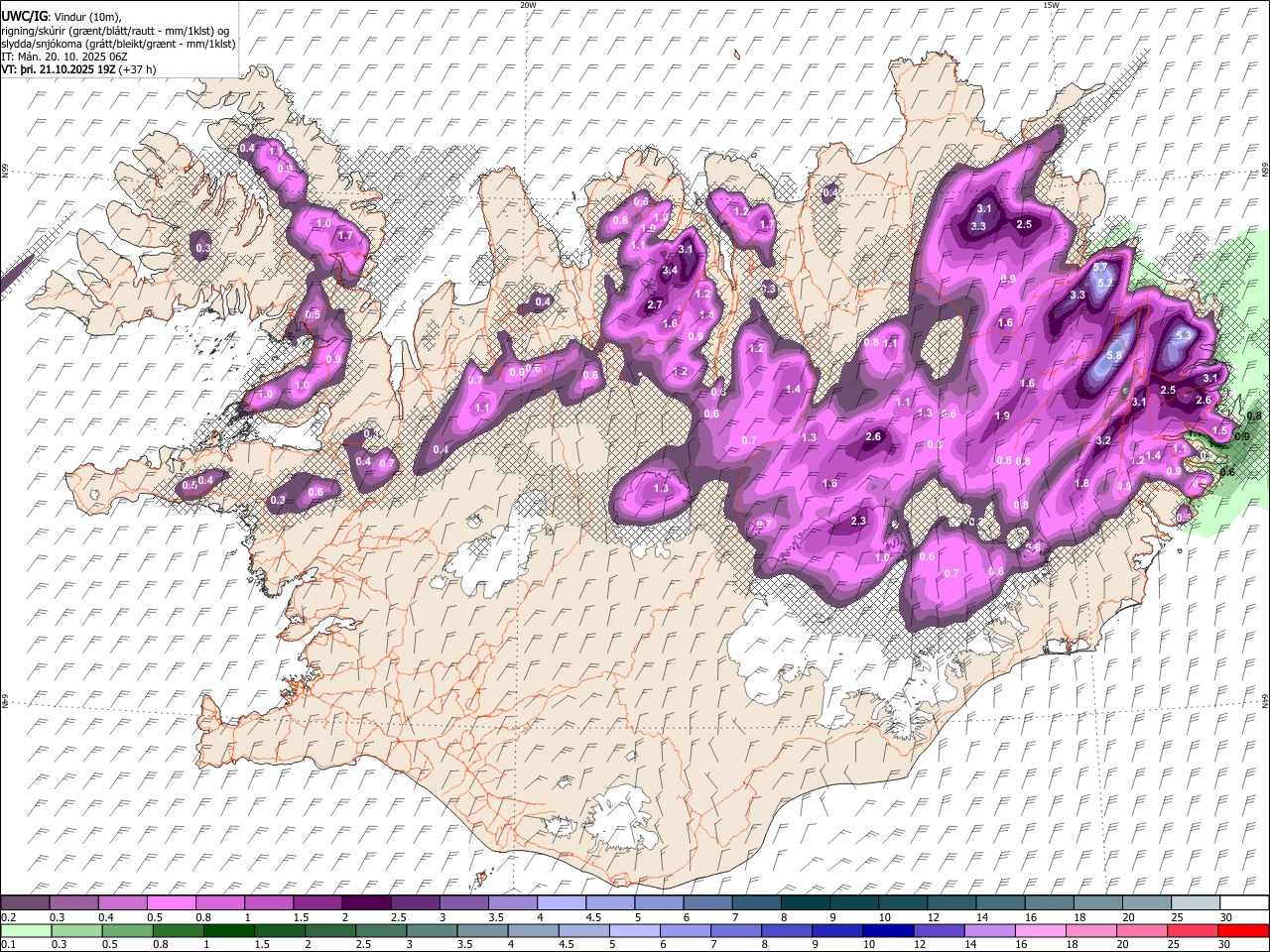The image size is (1270, 952).
Task: Select the dark teal 8 swatch in the upper legend
Action: (806, 903)
